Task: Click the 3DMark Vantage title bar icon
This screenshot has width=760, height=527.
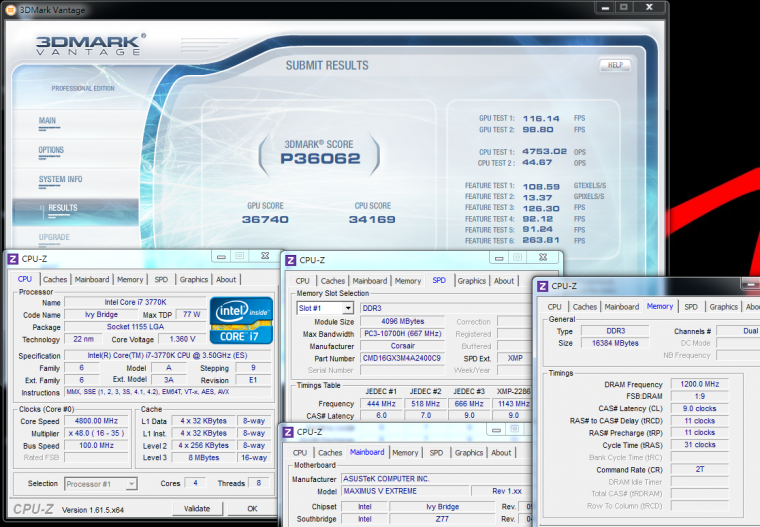Action: [x=11, y=8]
